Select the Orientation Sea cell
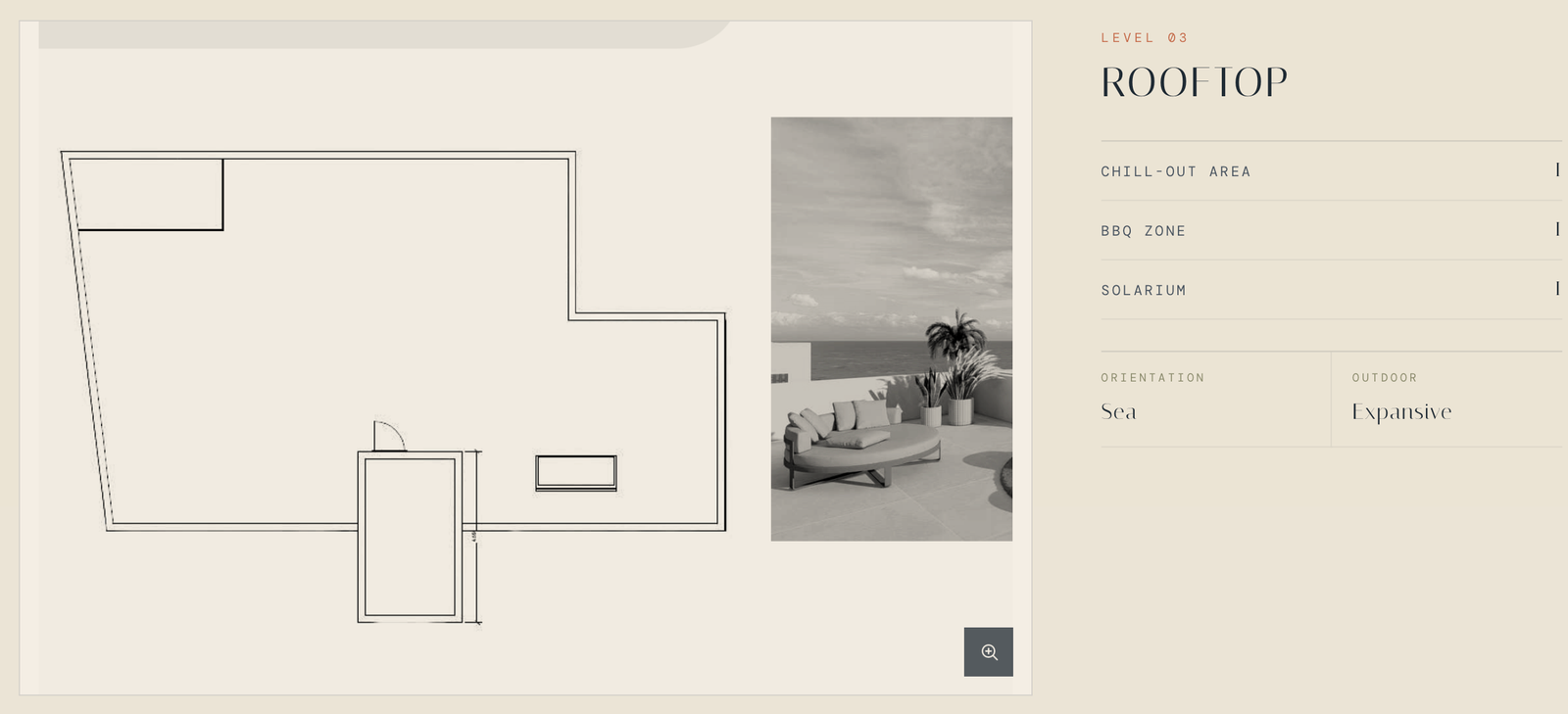The width and height of the screenshot is (1568, 714). pyautogui.click(x=1215, y=400)
